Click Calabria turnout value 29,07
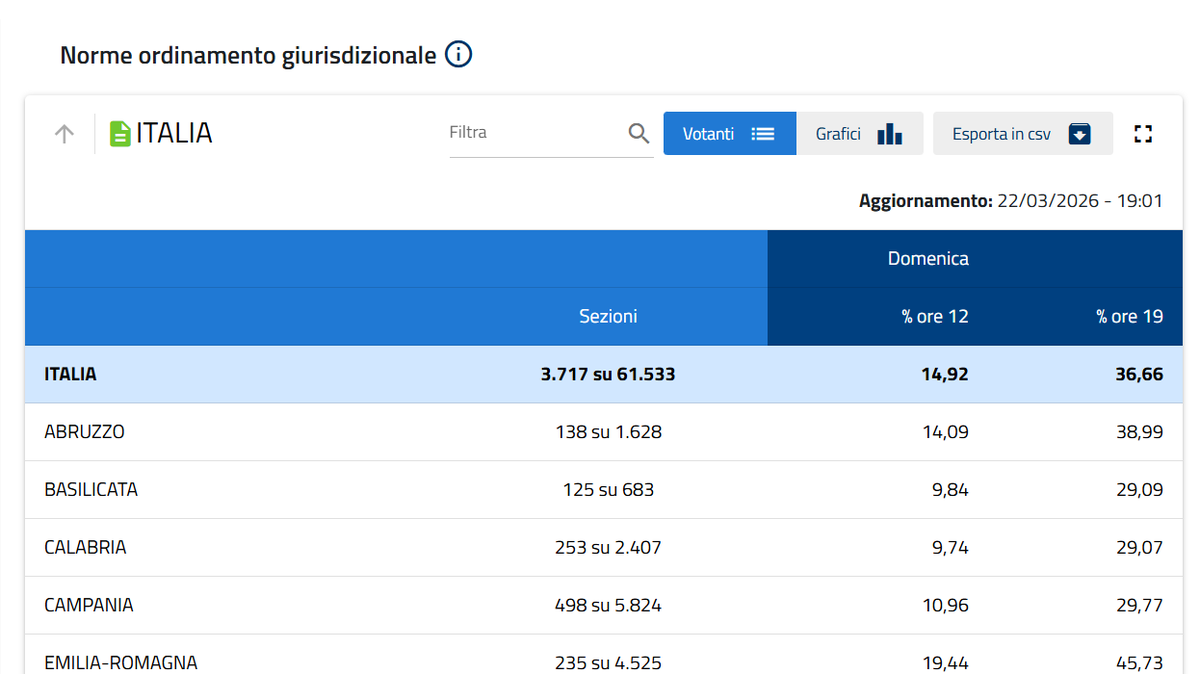Screen dimensions: 1200x674 pos(1140,548)
